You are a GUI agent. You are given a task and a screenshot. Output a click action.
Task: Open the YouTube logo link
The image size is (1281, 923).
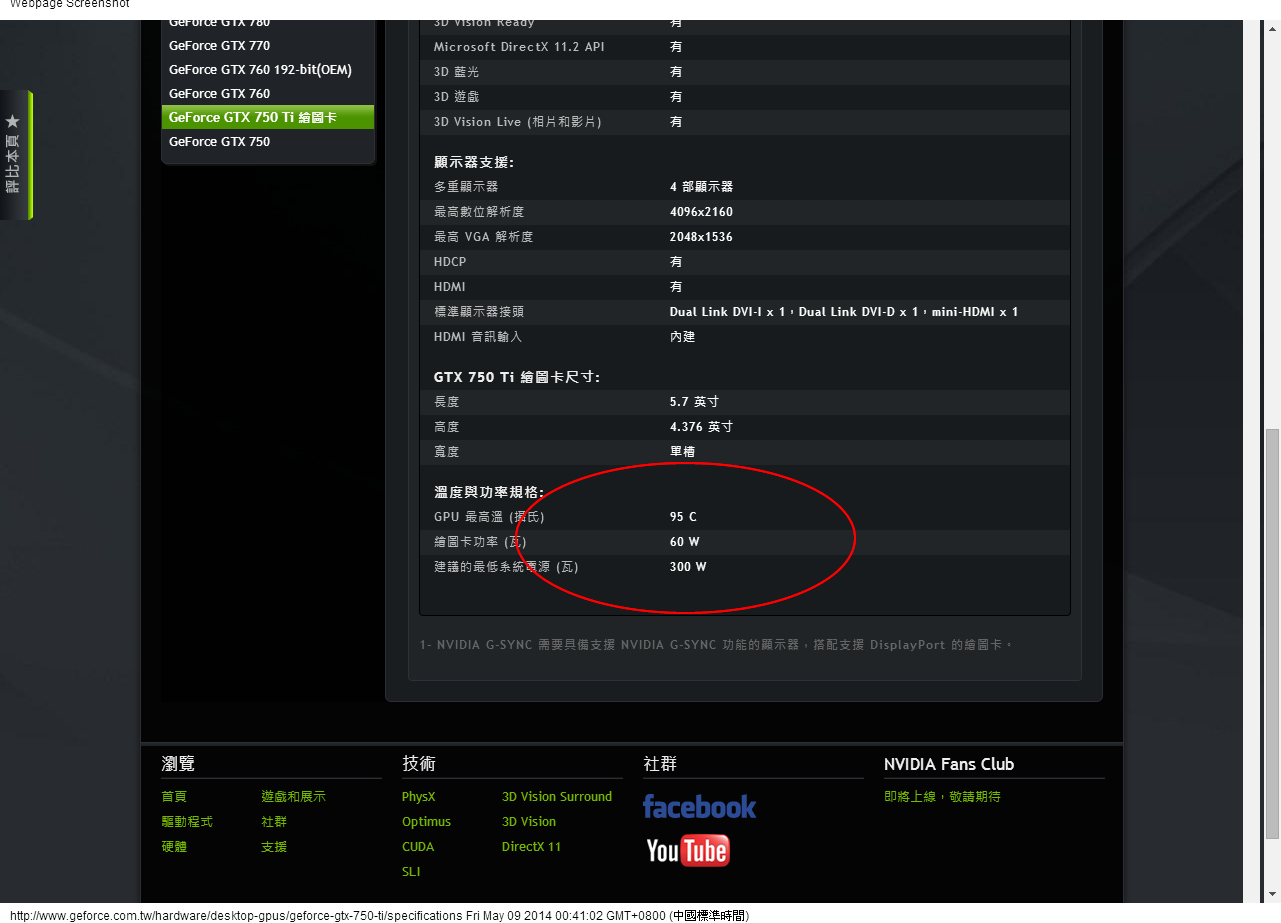coord(688,851)
